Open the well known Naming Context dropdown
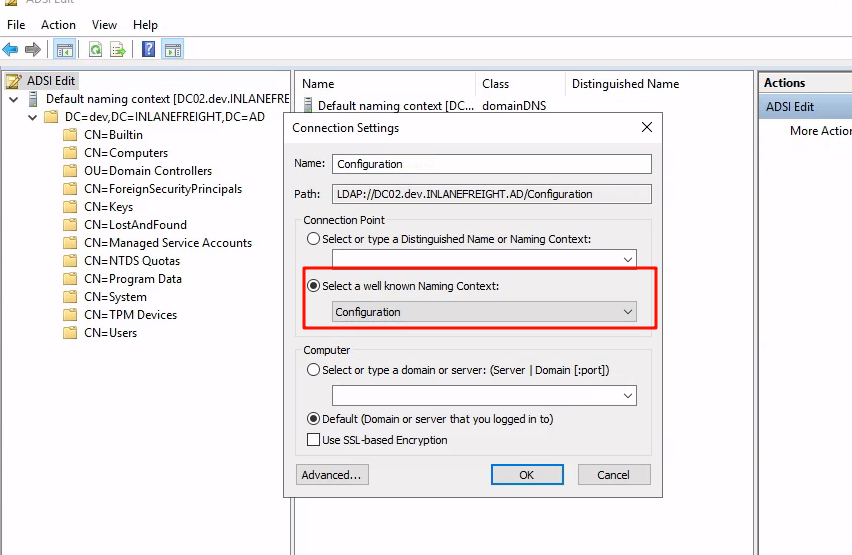852x555 pixels. coord(628,312)
